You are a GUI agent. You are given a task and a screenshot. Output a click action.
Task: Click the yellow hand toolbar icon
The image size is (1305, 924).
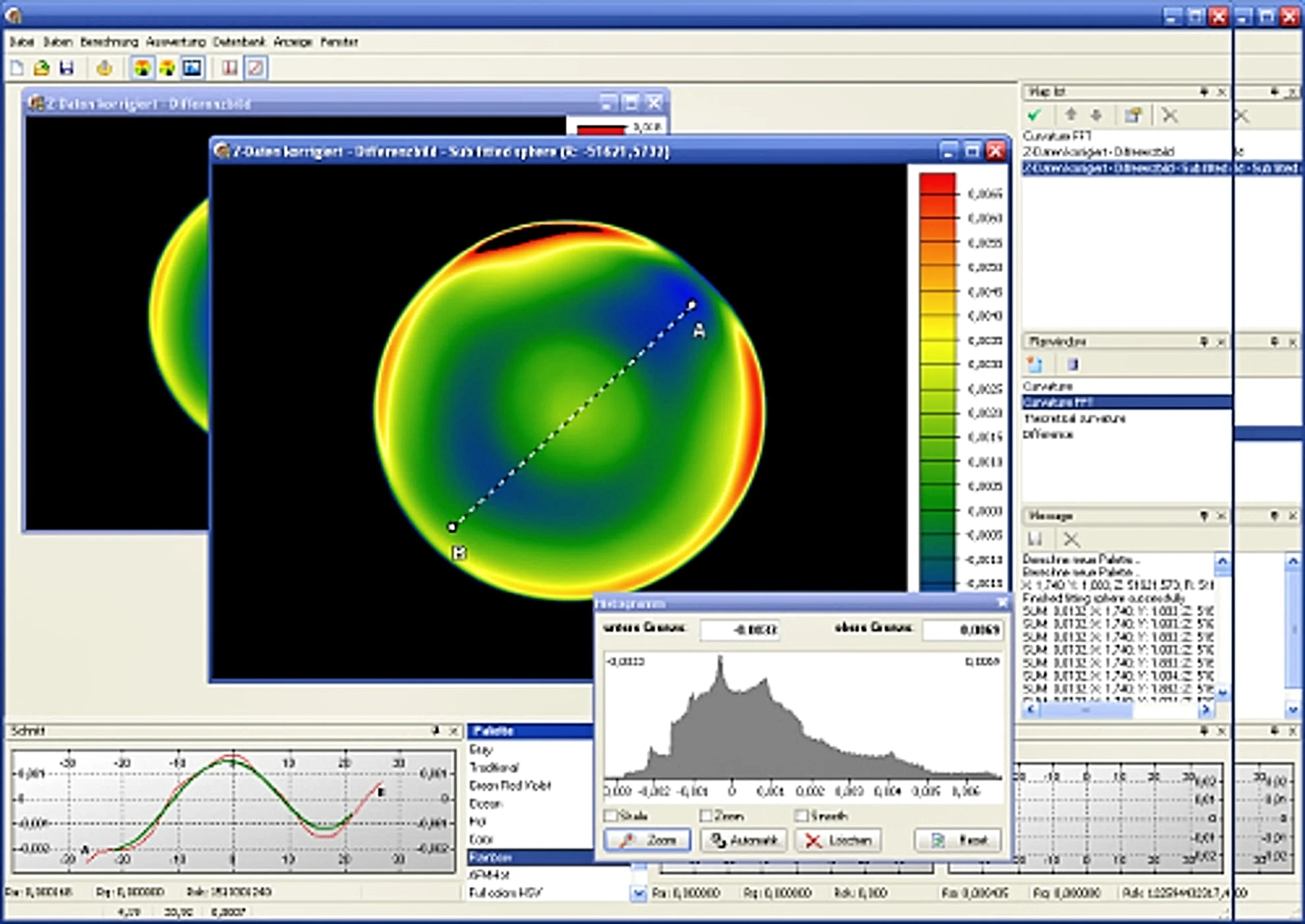click(x=103, y=68)
